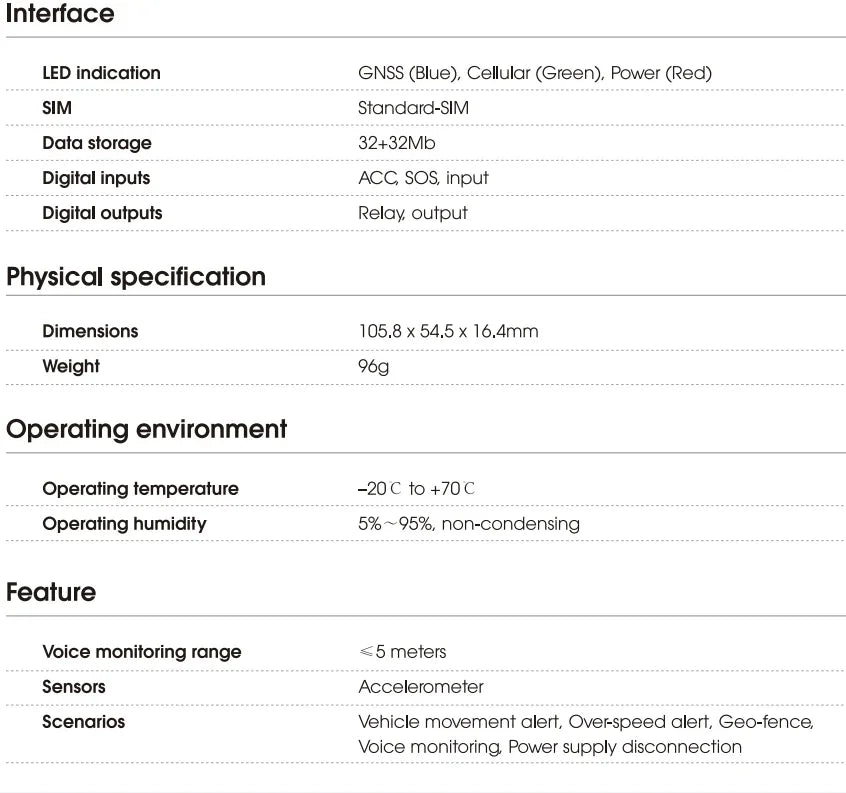
Task: Click the Physical specification heading
Action: point(136,277)
